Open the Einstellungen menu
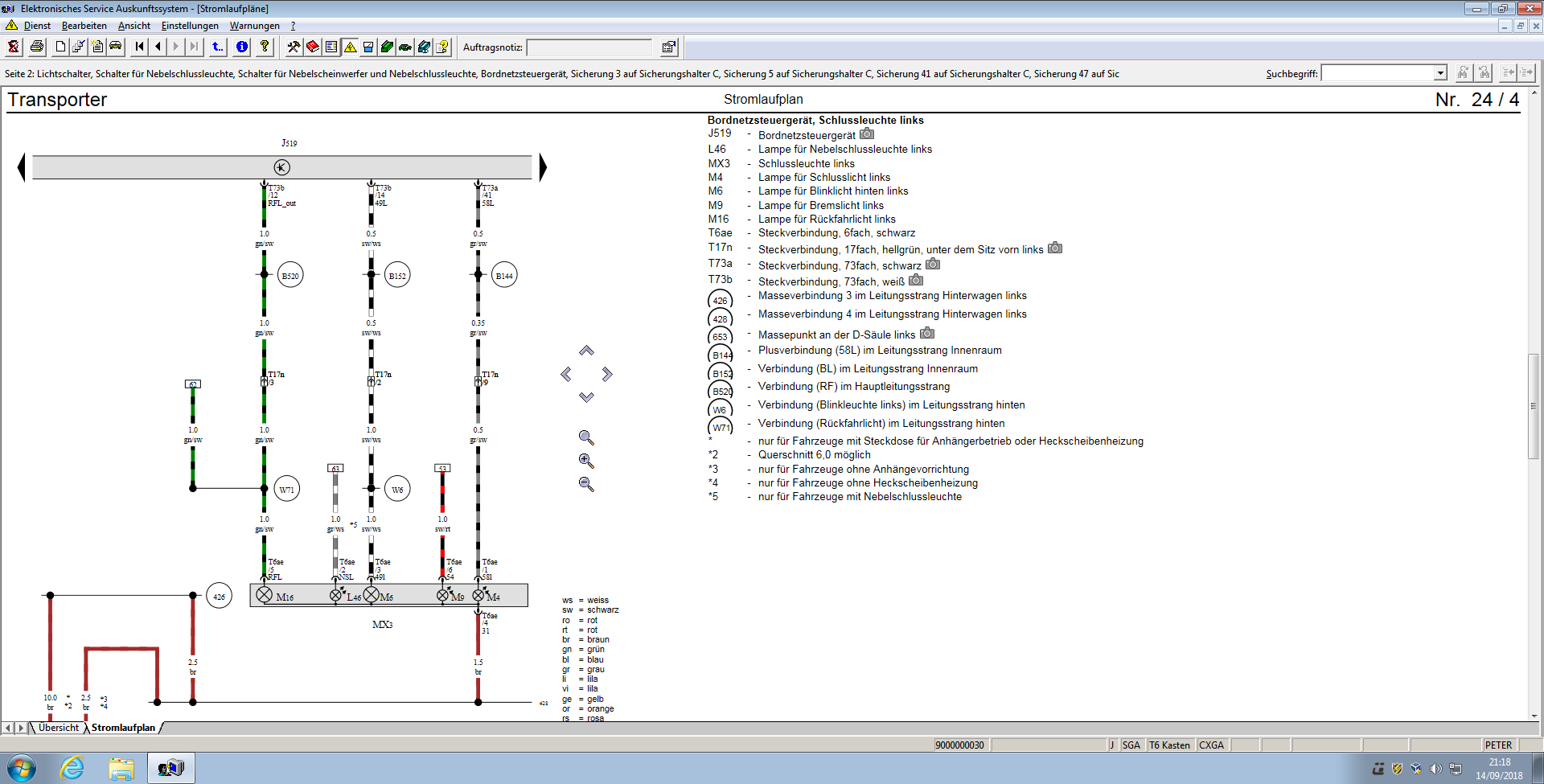 tap(190, 26)
